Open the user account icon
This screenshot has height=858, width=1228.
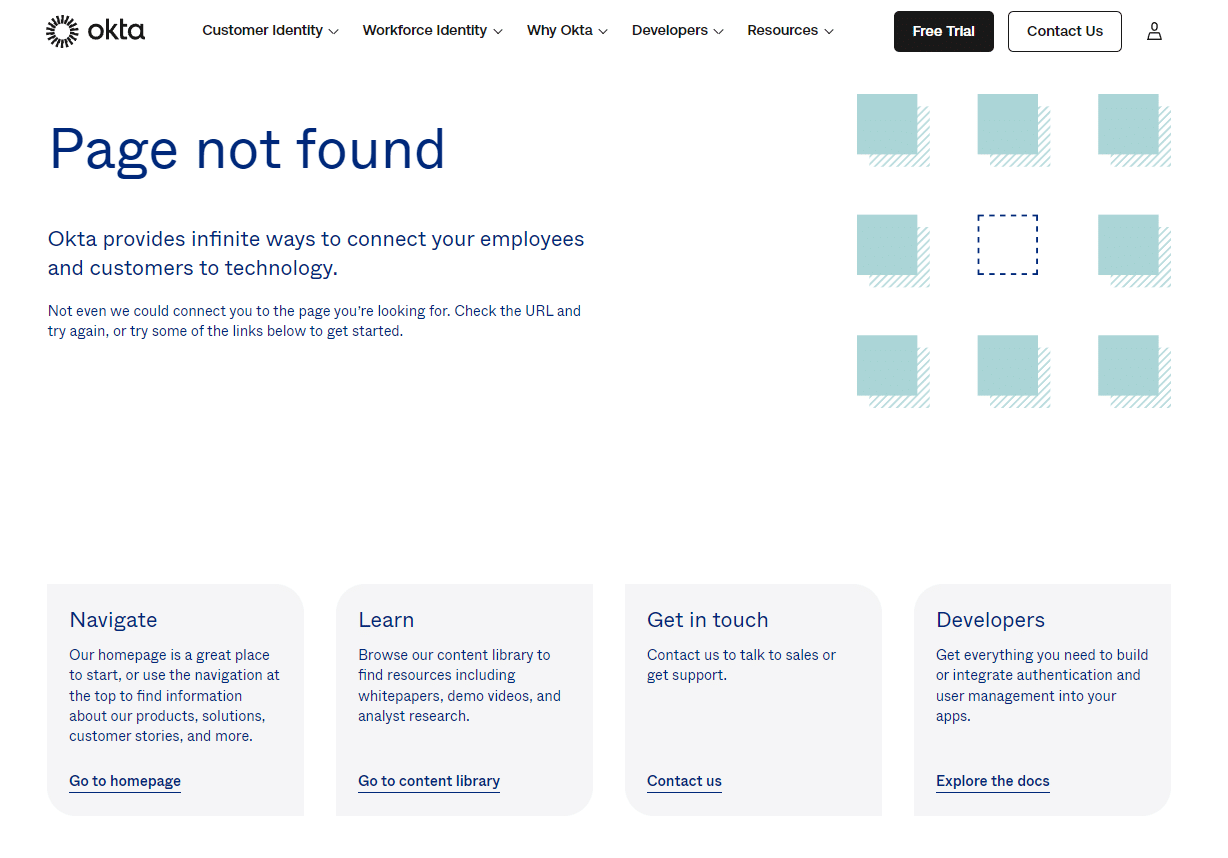1154,31
